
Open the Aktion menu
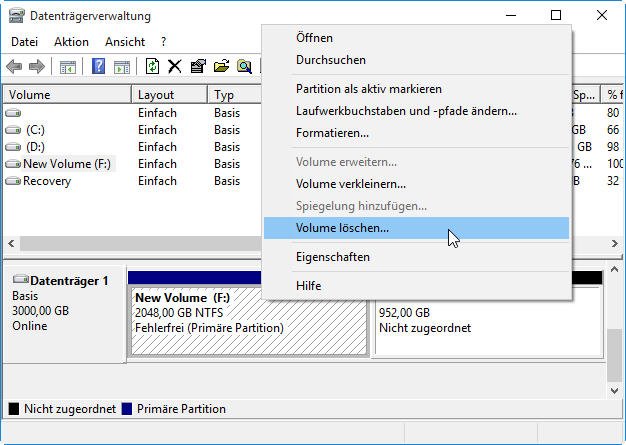pyautogui.click(x=71, y=42)
